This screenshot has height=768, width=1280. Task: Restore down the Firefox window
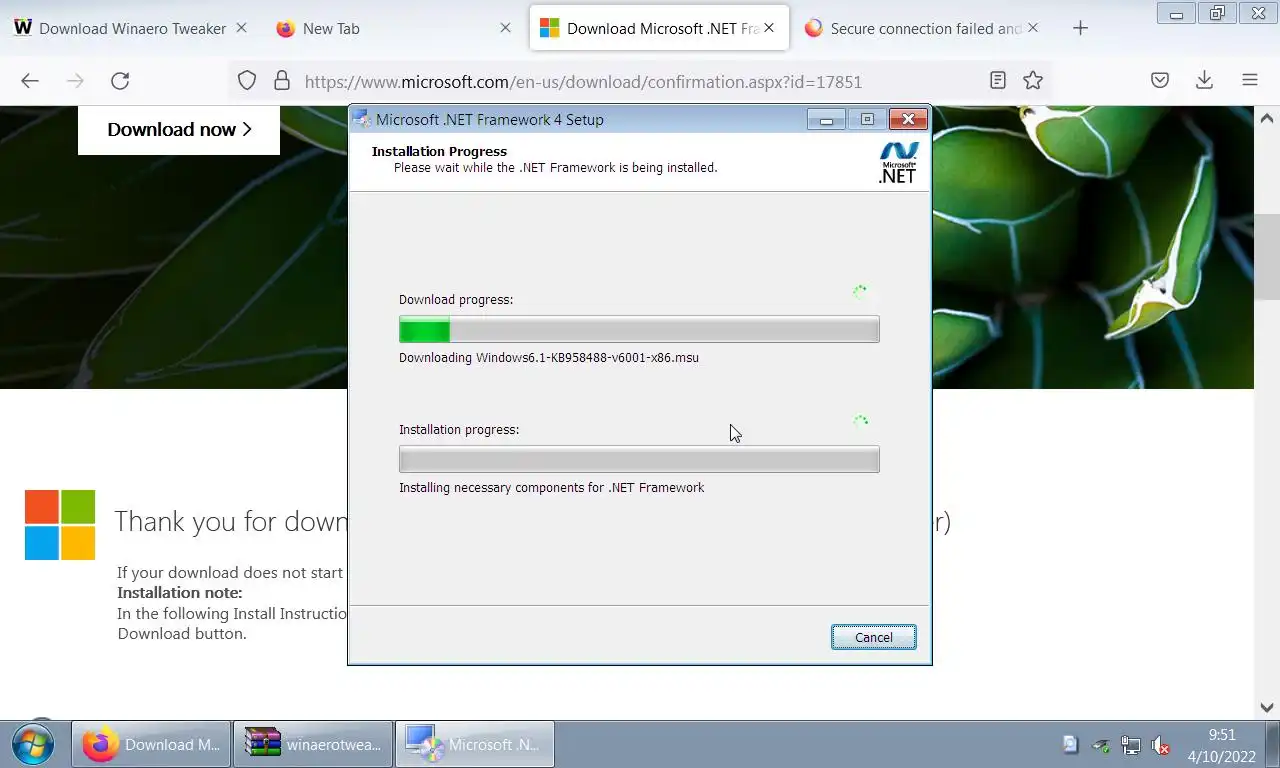pos(1216,13)
